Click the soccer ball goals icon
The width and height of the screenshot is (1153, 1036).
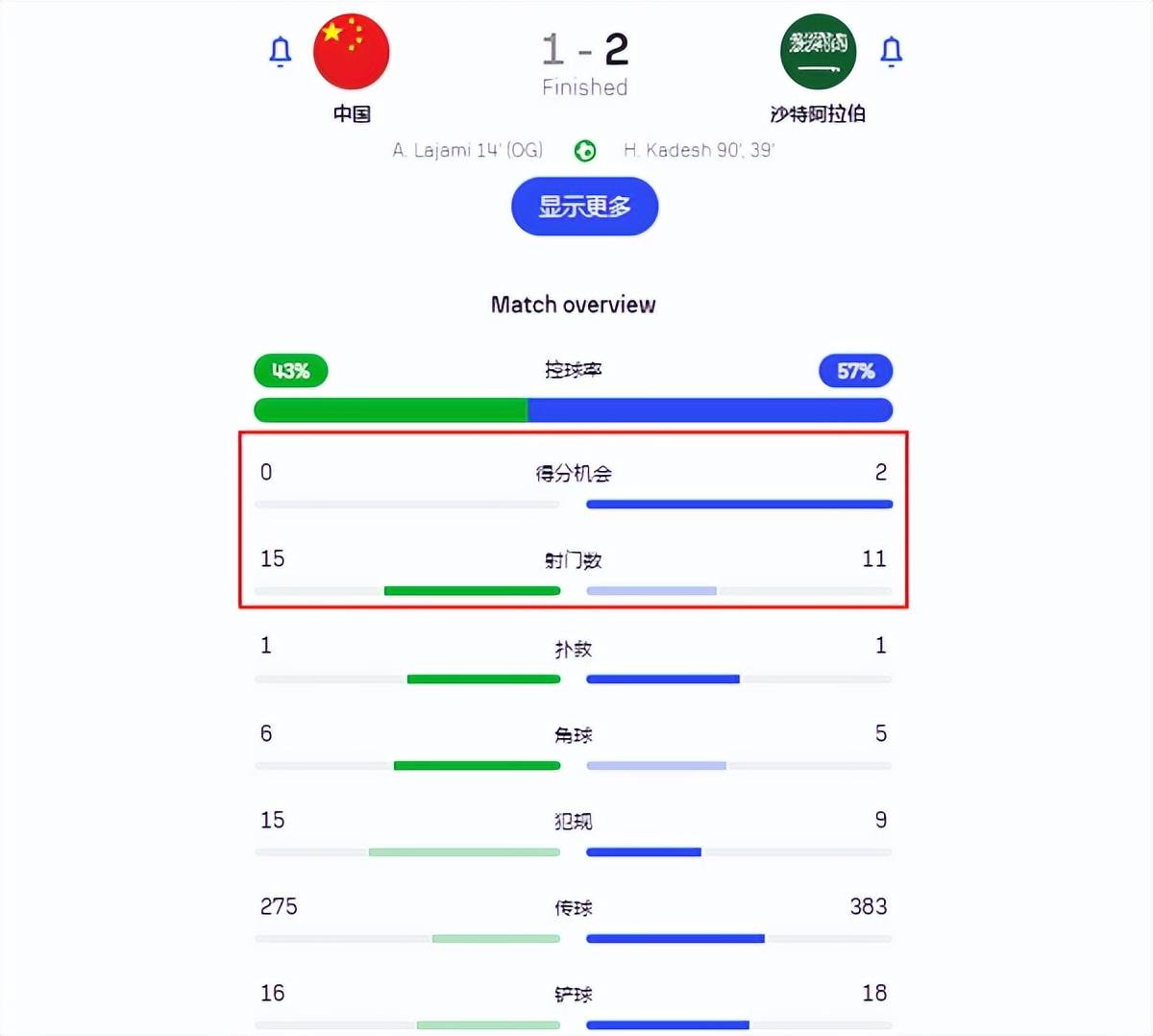click(x=584, y=151)
